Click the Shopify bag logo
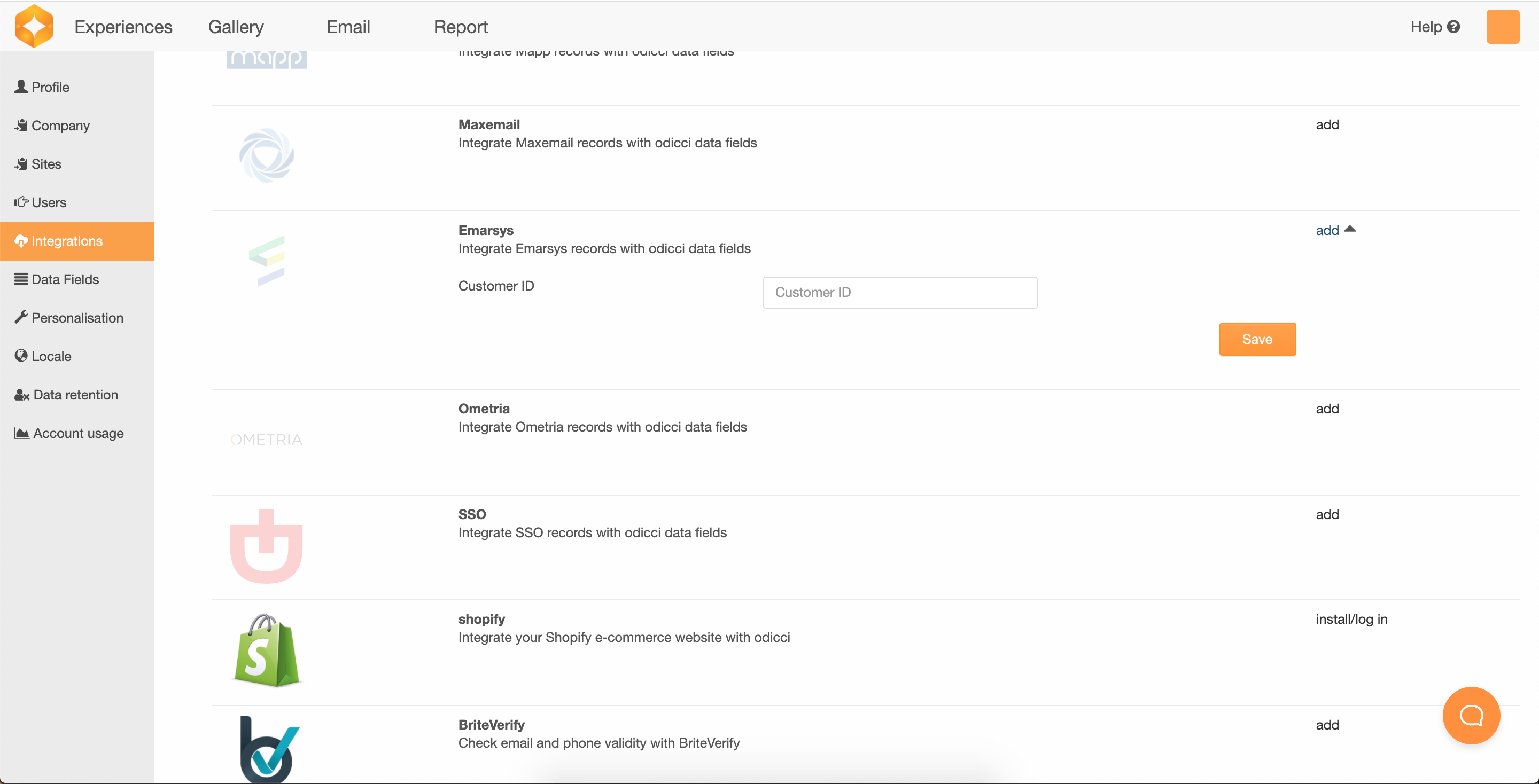1539x784 pixels. tap(267, 650)
